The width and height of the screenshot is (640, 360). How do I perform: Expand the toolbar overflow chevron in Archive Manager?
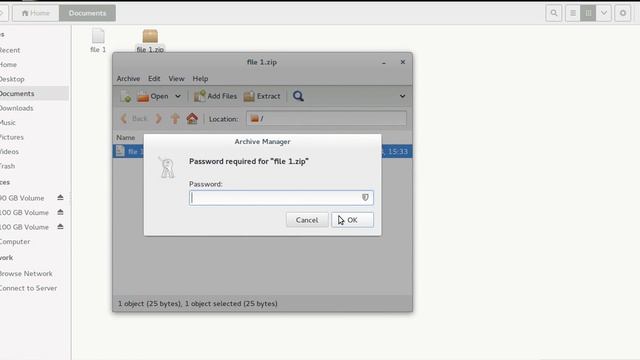click(402, 96)
